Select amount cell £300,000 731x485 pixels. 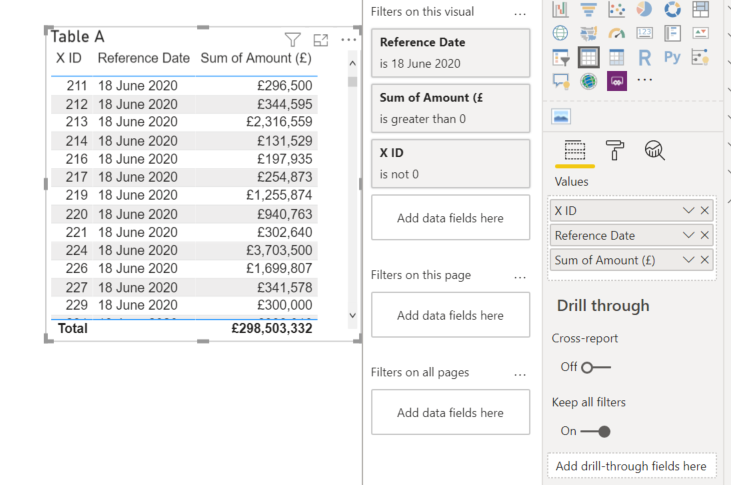[284, 305]
